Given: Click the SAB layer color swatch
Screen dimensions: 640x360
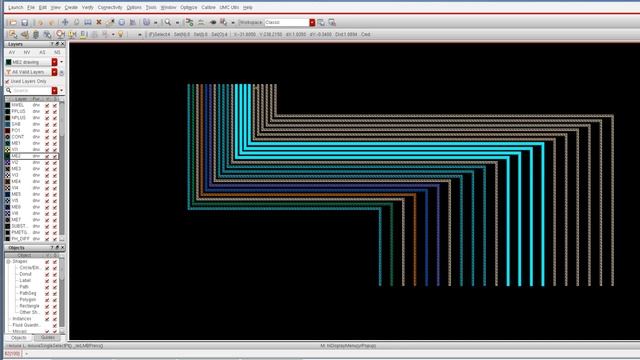Looking at the screenshot, I should [7, 124].
